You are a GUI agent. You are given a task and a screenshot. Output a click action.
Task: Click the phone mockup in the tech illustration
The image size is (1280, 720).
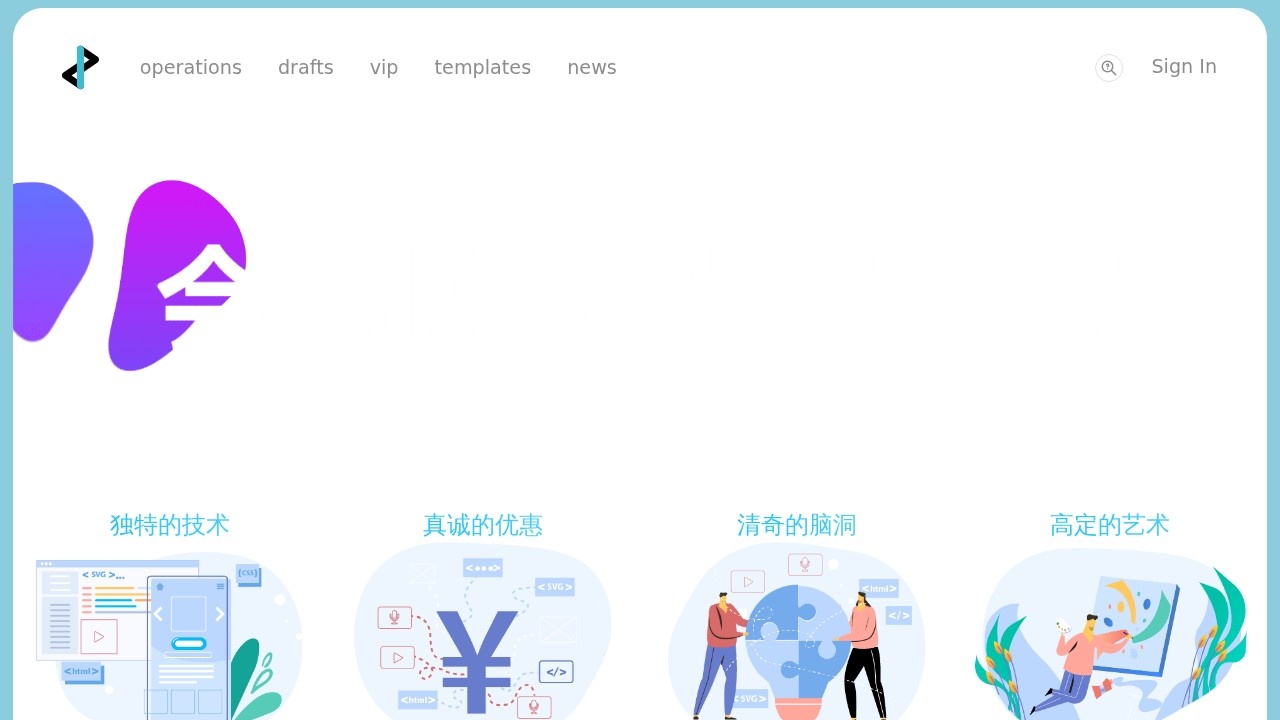(188, 645)
